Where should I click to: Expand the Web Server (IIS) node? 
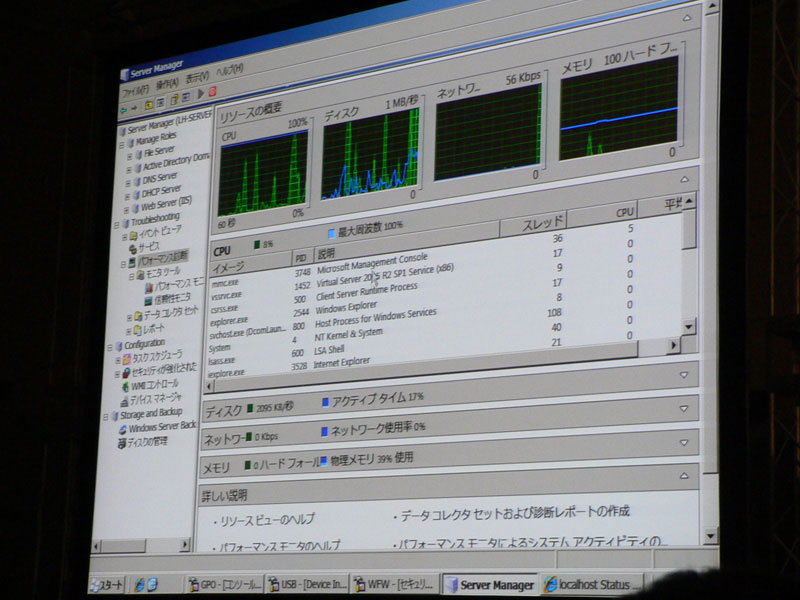pos(127,210)
